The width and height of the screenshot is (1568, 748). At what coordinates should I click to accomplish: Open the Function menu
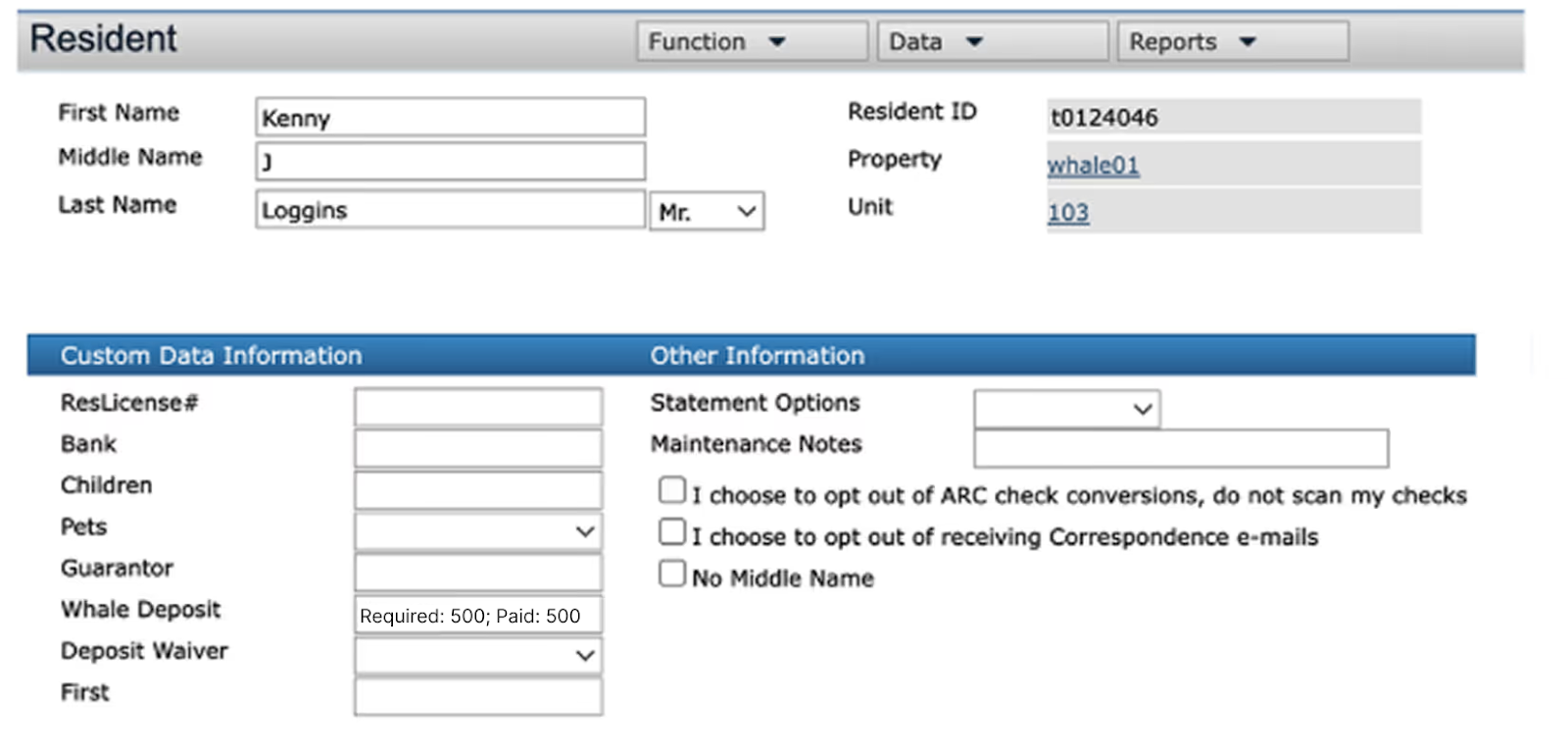point(752,41)
